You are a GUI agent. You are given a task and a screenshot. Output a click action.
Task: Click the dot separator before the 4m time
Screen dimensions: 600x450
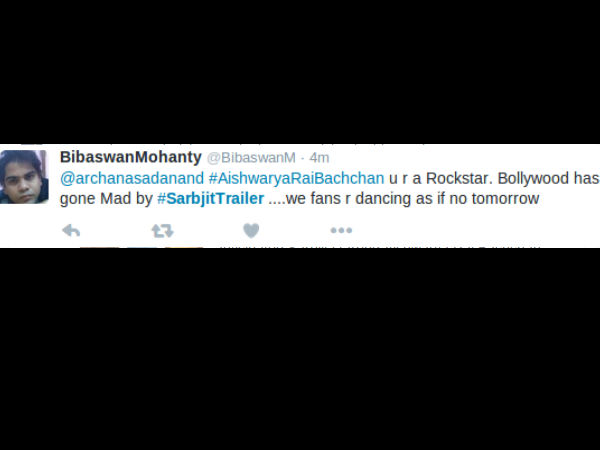pyautogui.click(x=303, y=158)
